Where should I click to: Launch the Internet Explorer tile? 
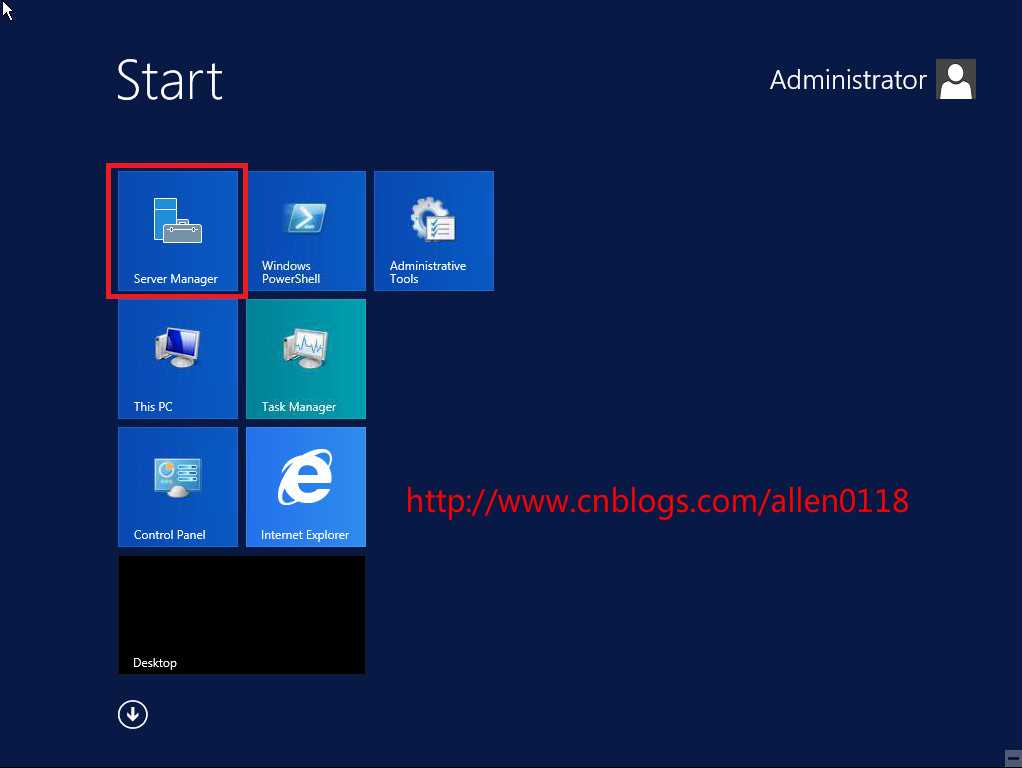pyautogui.click(x=306, y=487)
